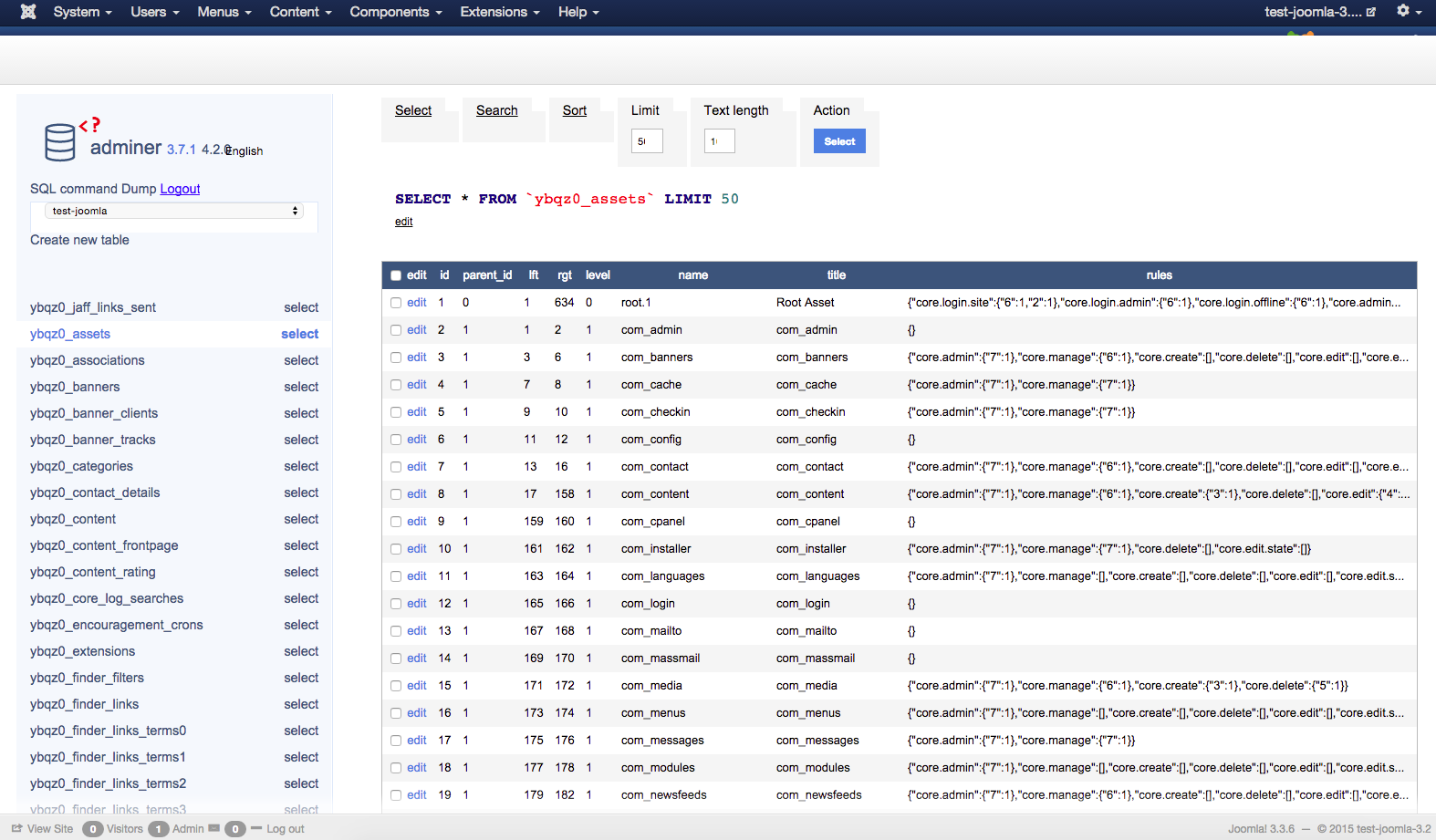
Task: Open the gear user settings menu
Action: (x=1408, y=11)
